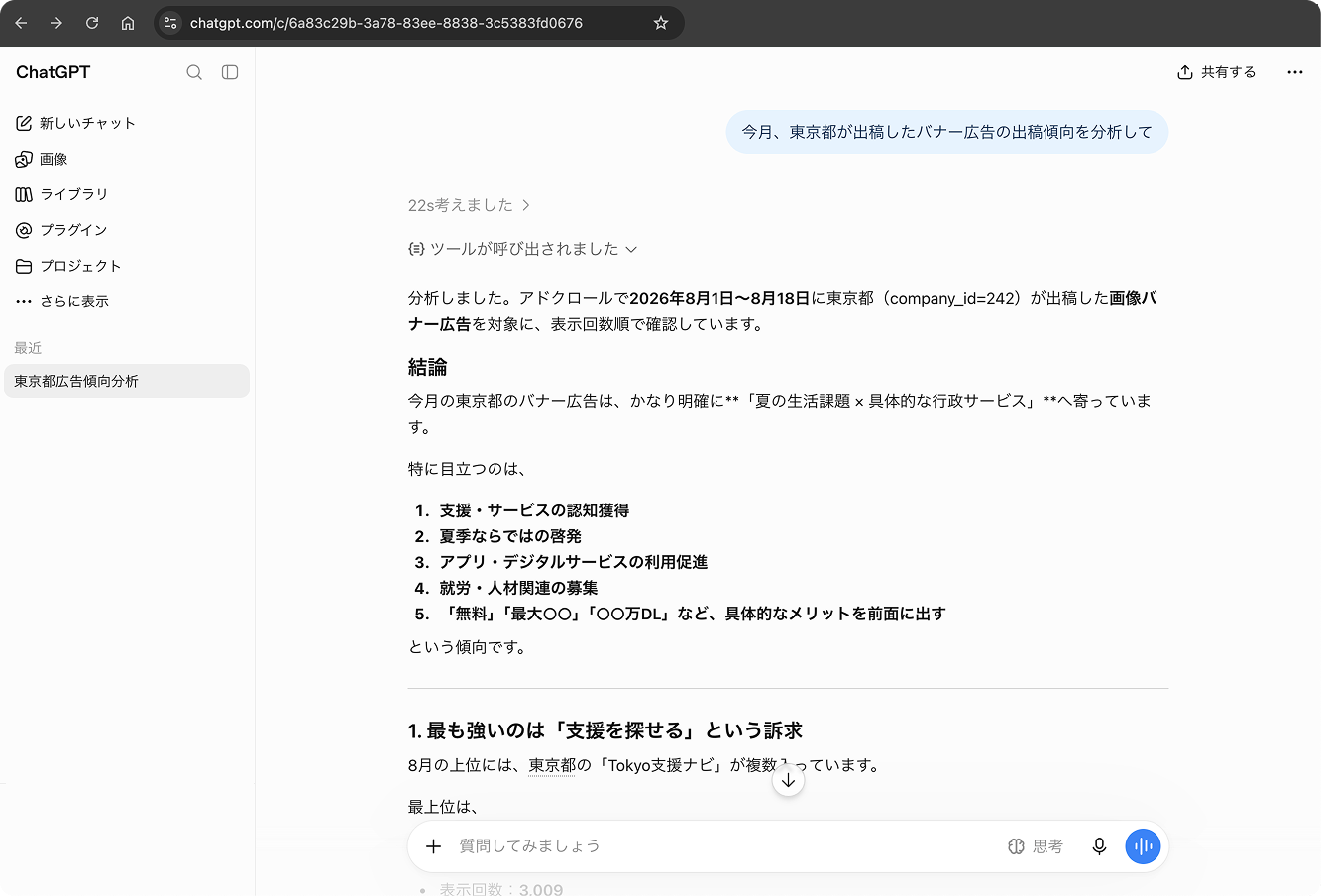1321x896 pixels.
Task: Open the 東京都広告傾向分析 chat
Action: [127, 382]
